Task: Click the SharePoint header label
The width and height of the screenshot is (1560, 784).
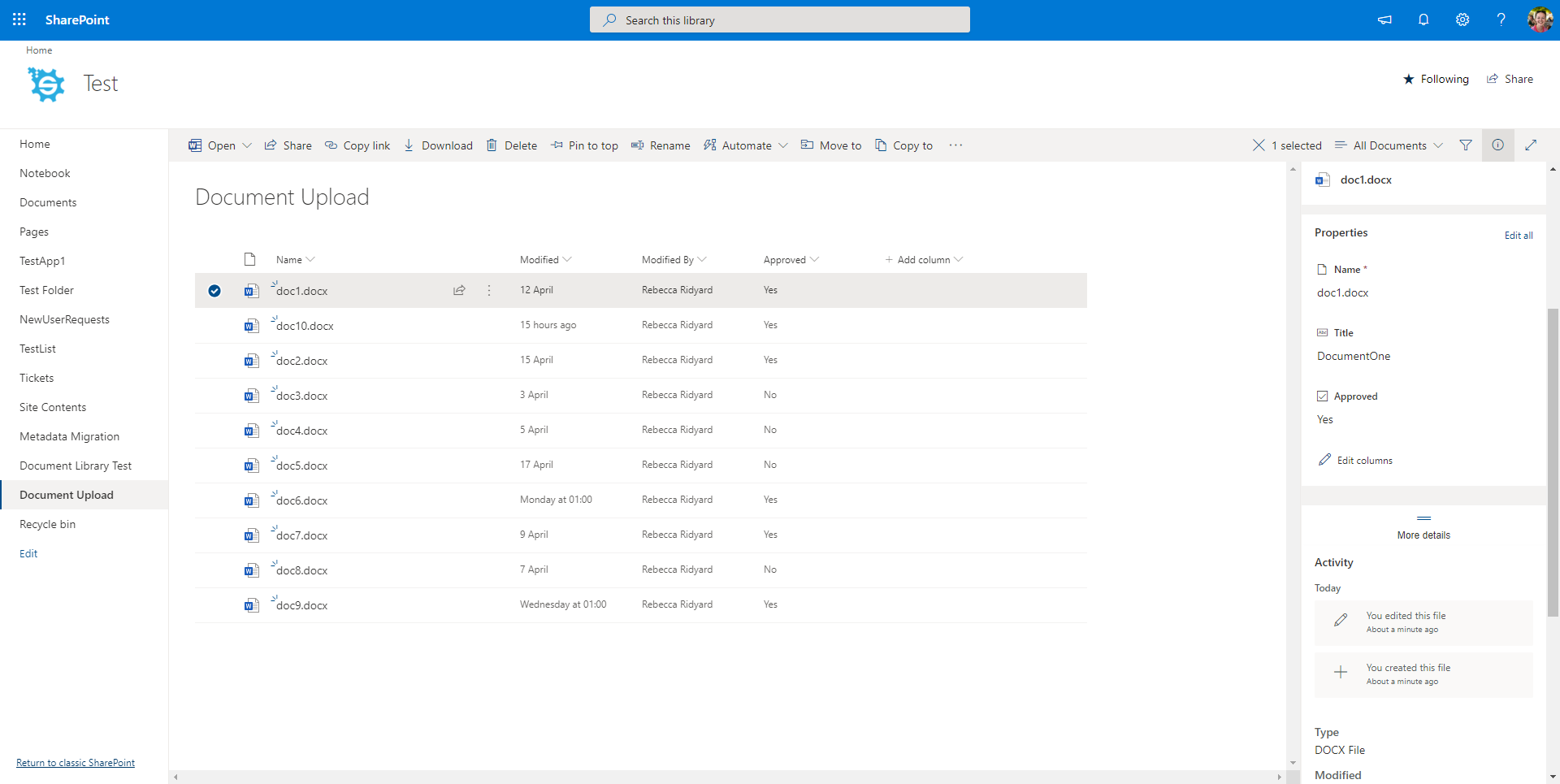Action: (x=77, y=19)
